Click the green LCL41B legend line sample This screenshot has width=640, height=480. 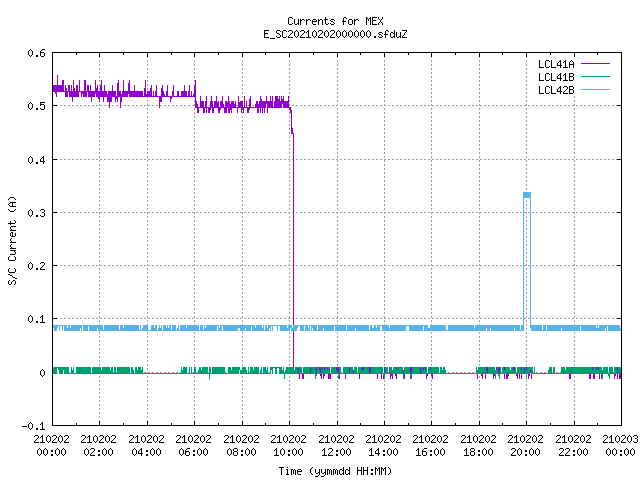click(595, 77)
